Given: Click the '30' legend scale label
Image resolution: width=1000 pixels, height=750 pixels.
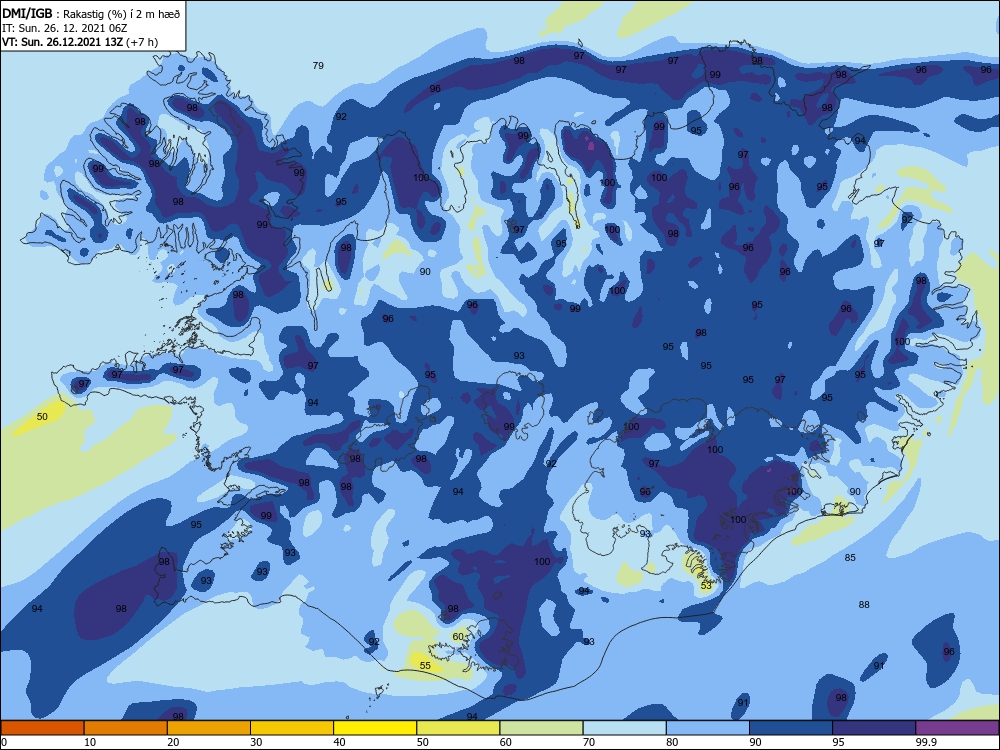Looking at the screenshot, I should point(256,742).
